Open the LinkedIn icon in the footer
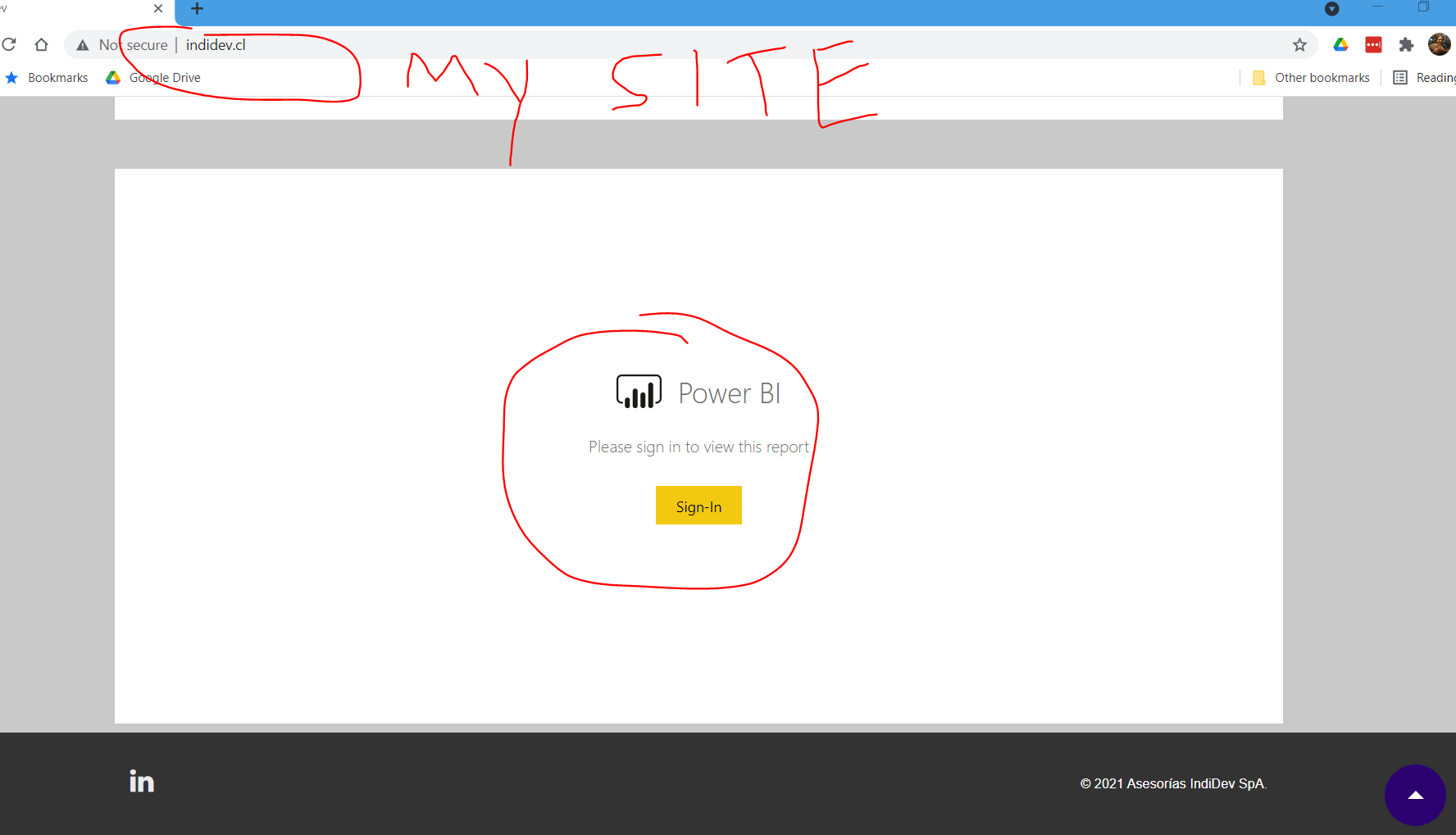Screen dimensions: 1456x835 [x=142, y=781]
